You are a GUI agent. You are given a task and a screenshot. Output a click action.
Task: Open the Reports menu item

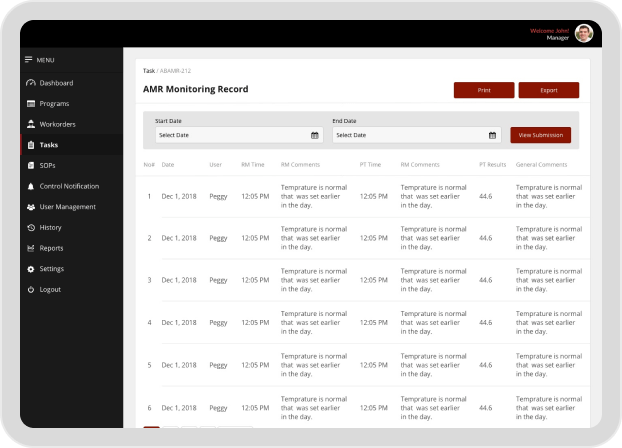[51, 248]
